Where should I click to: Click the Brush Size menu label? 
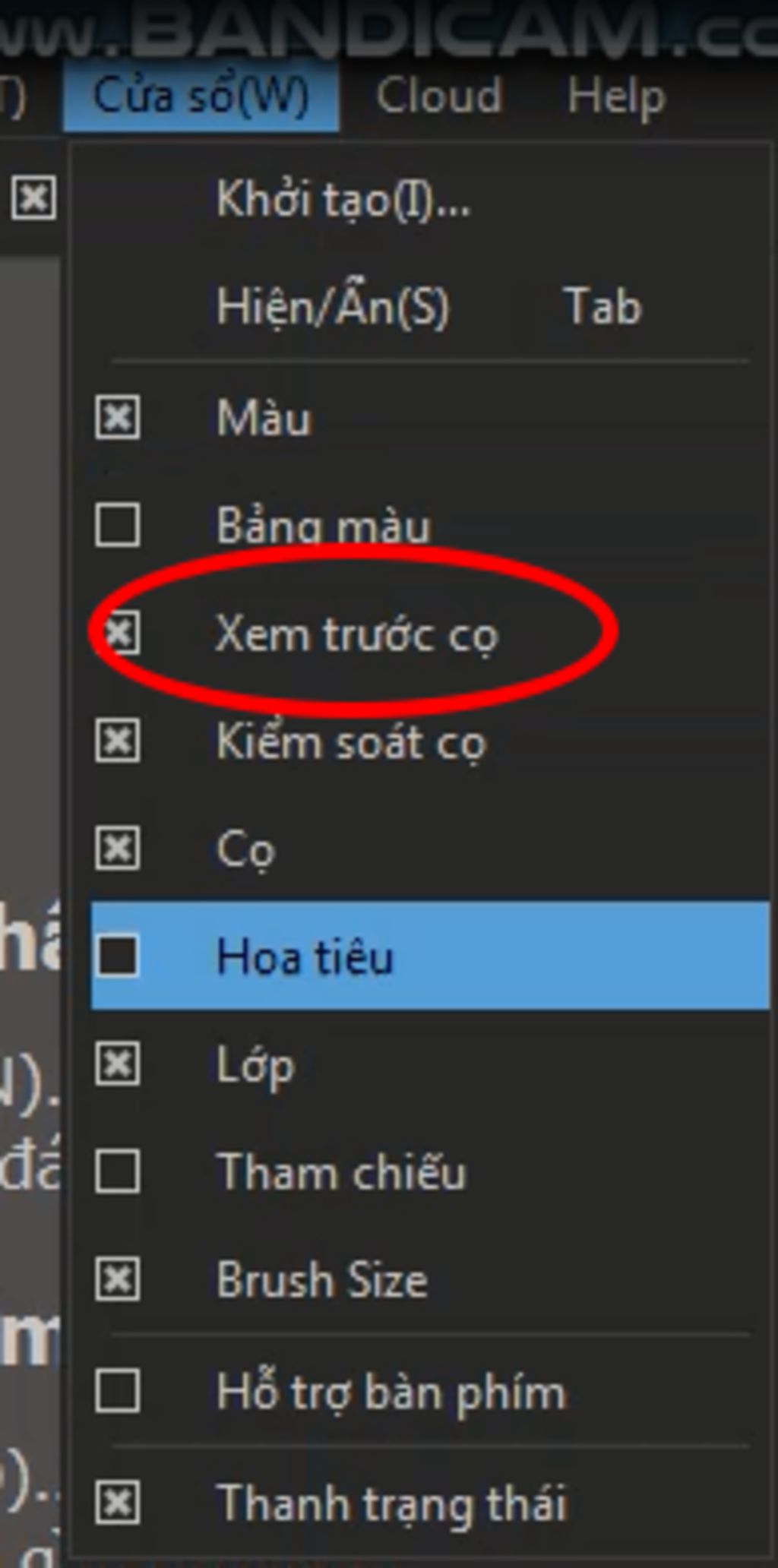click(x=322, y=1279)
